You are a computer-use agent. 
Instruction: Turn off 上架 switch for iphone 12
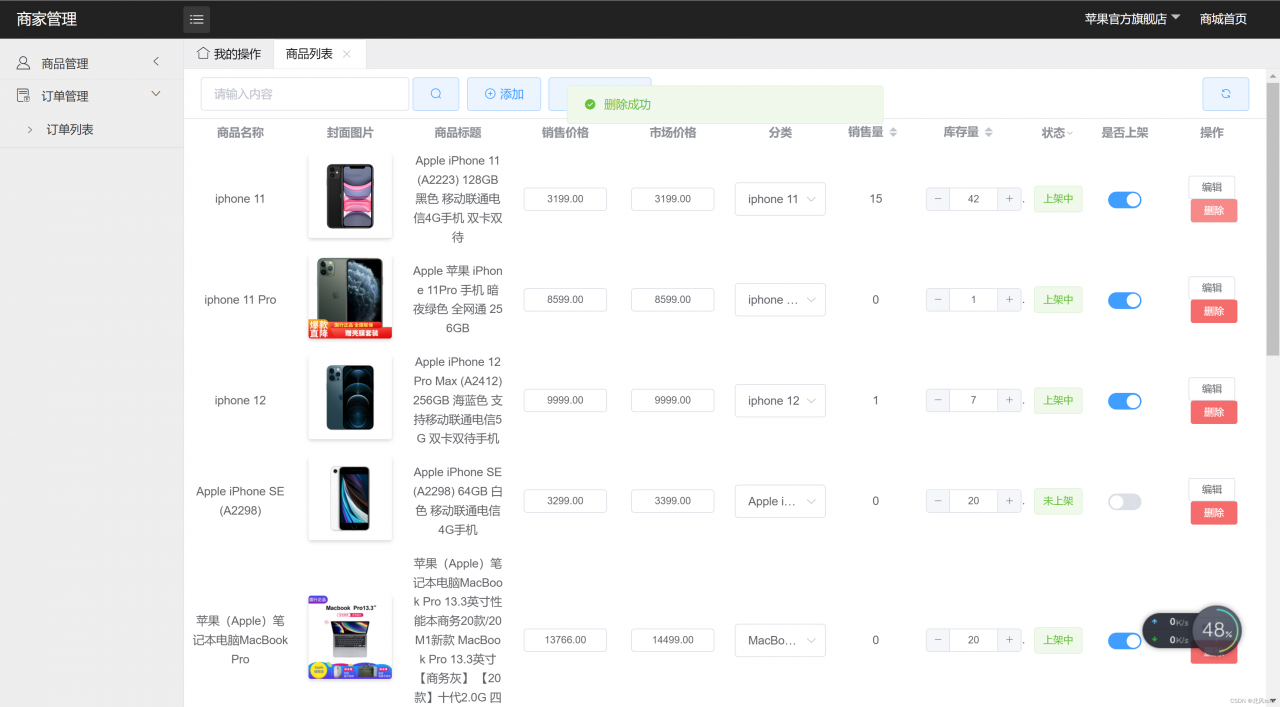coord(1124,401)
